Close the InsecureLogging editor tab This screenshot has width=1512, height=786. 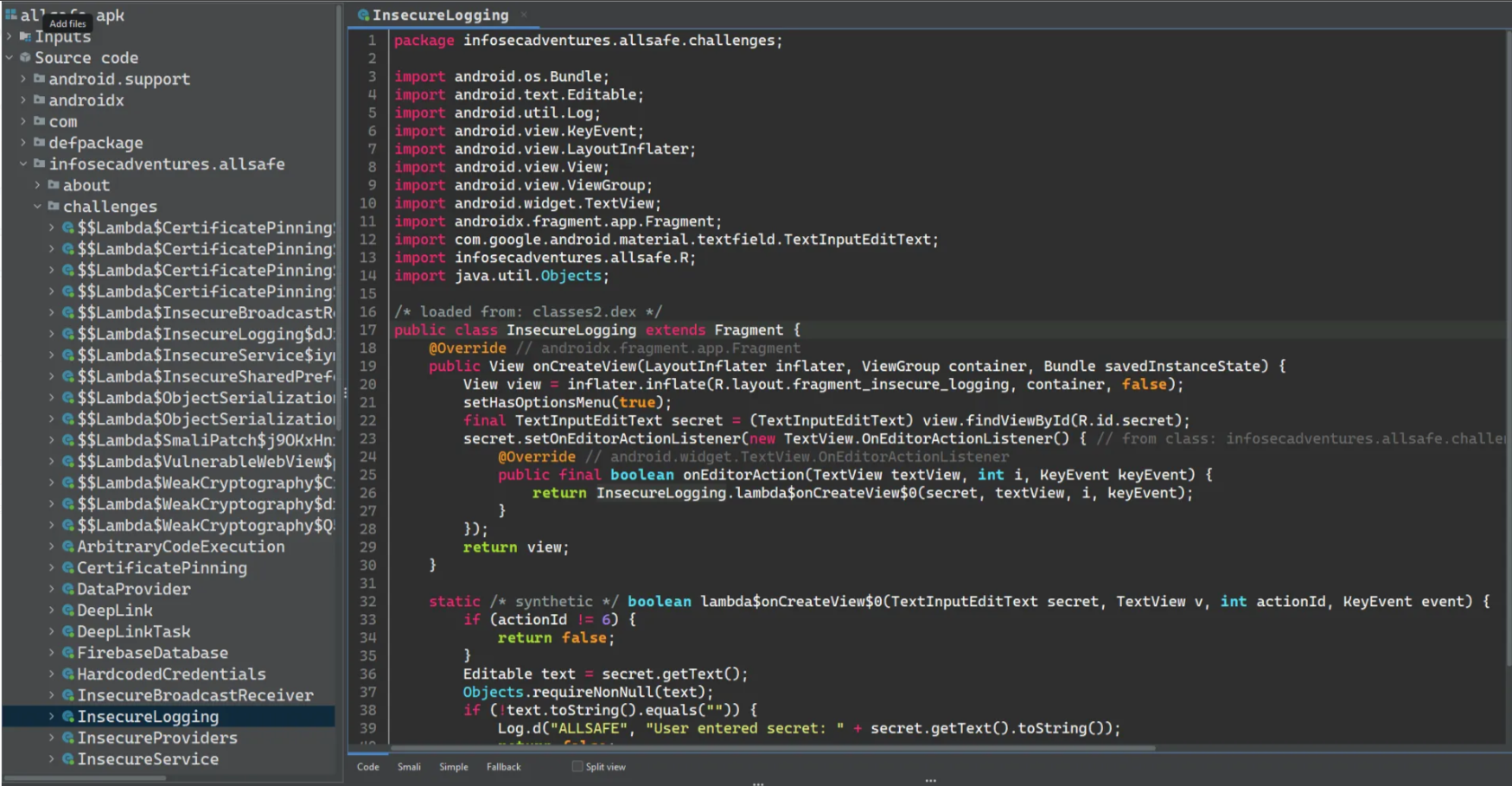click(524, 15)
